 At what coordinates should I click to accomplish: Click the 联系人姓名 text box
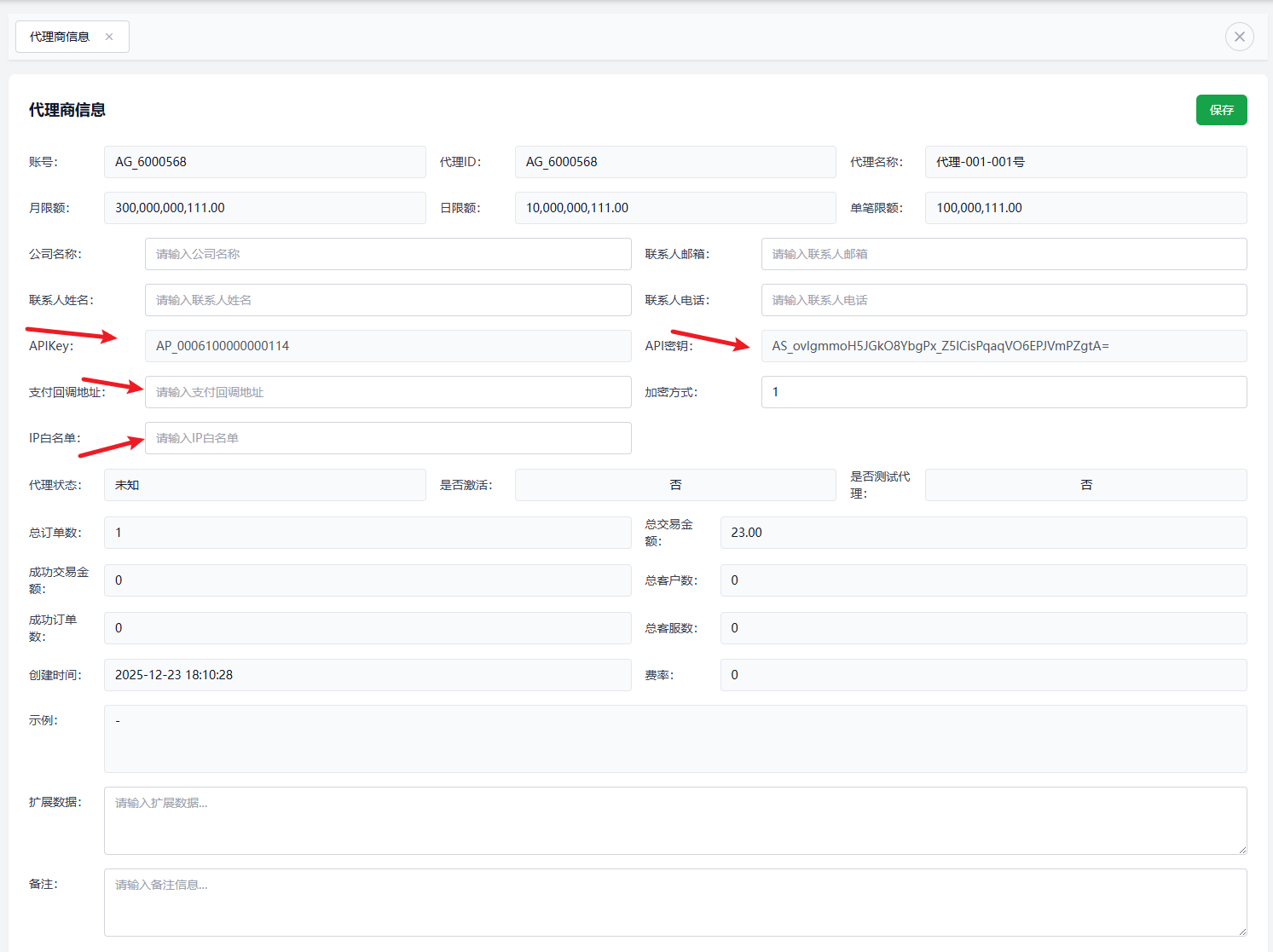click(x=388, y=300)
